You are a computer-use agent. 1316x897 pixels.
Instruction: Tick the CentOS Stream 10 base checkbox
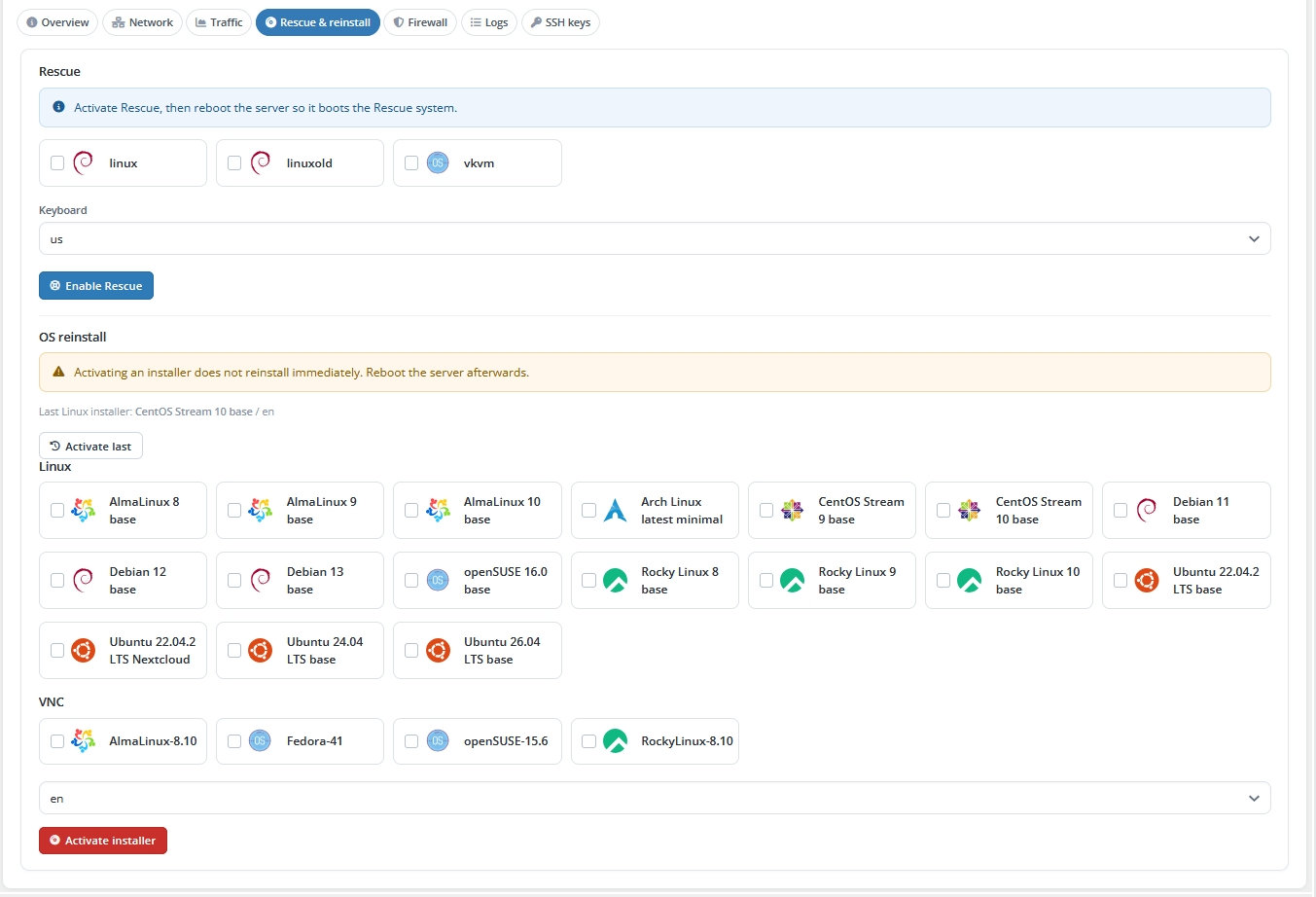pos(943,510)
